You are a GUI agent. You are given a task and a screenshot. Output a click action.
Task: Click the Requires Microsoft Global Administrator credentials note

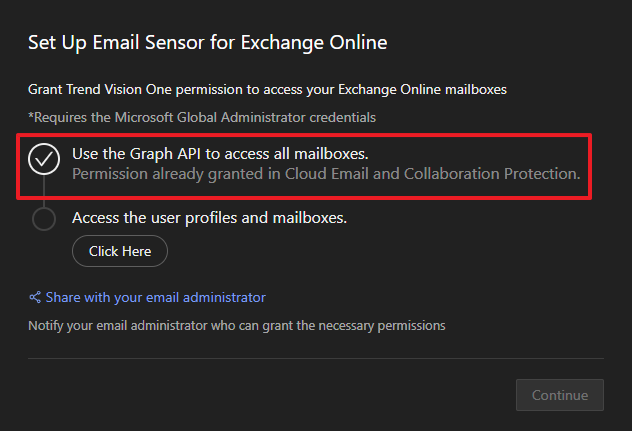point(202,117)
